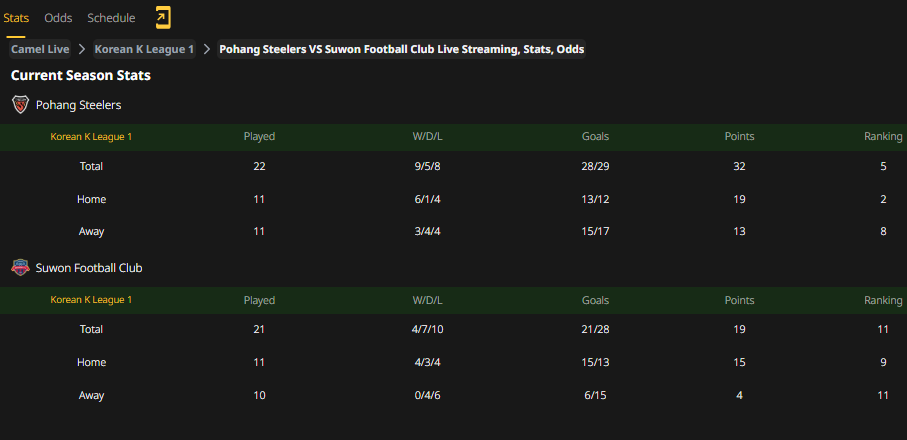Click the Suwon Football Club crest icon
Screen dimensions: 907x440
(x=20, y=268)
